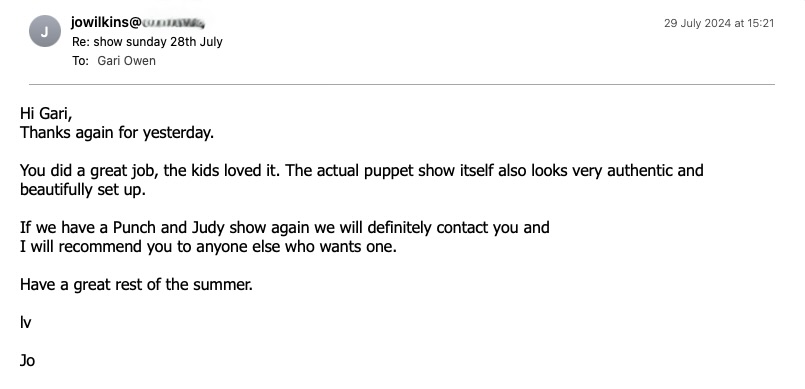
Task: Click the blurred domain of sender's email
Action: click(174, 23)
